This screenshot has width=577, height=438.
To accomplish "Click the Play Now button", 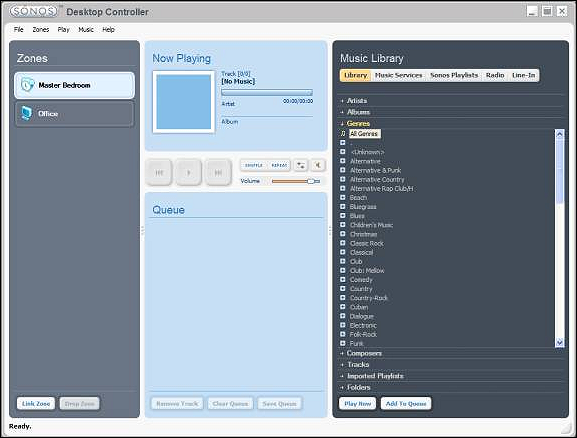I will 357,403.
